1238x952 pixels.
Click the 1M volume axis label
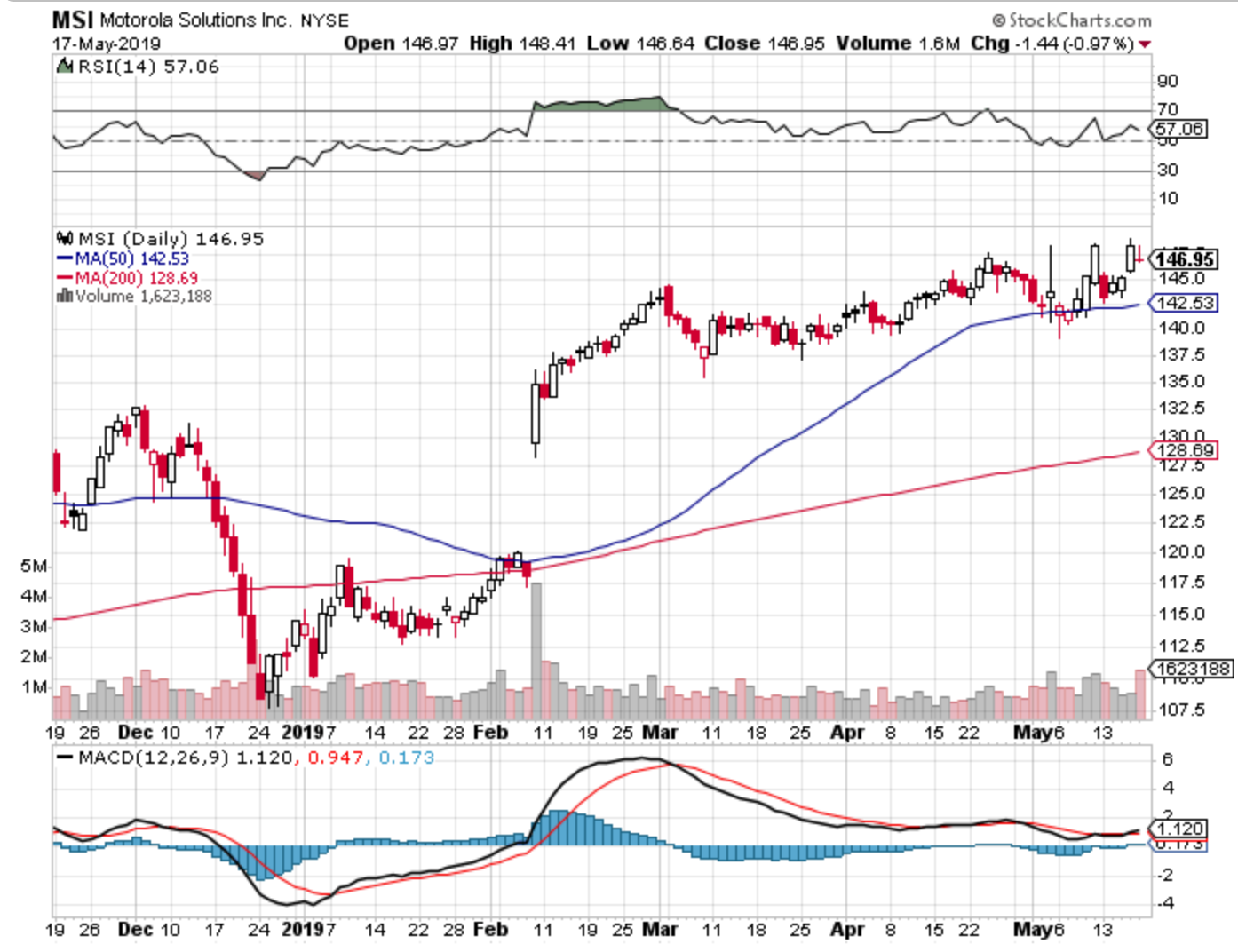[34, 686]
